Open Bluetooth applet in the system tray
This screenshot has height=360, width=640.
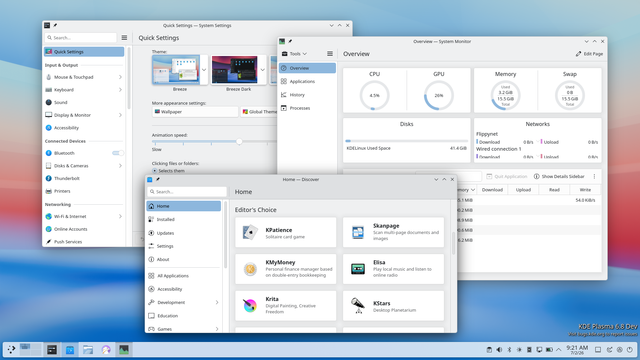point(509,349)
